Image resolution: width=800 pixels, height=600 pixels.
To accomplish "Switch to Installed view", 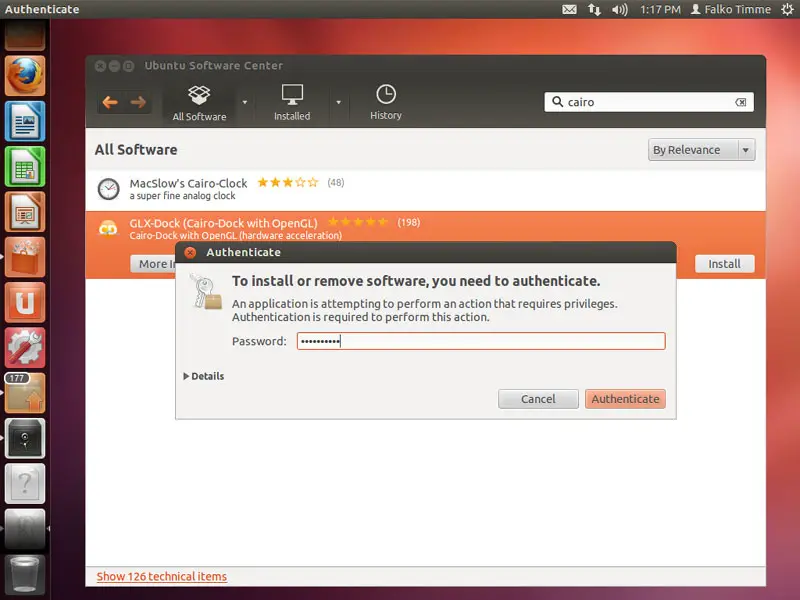I will (292, 103).
